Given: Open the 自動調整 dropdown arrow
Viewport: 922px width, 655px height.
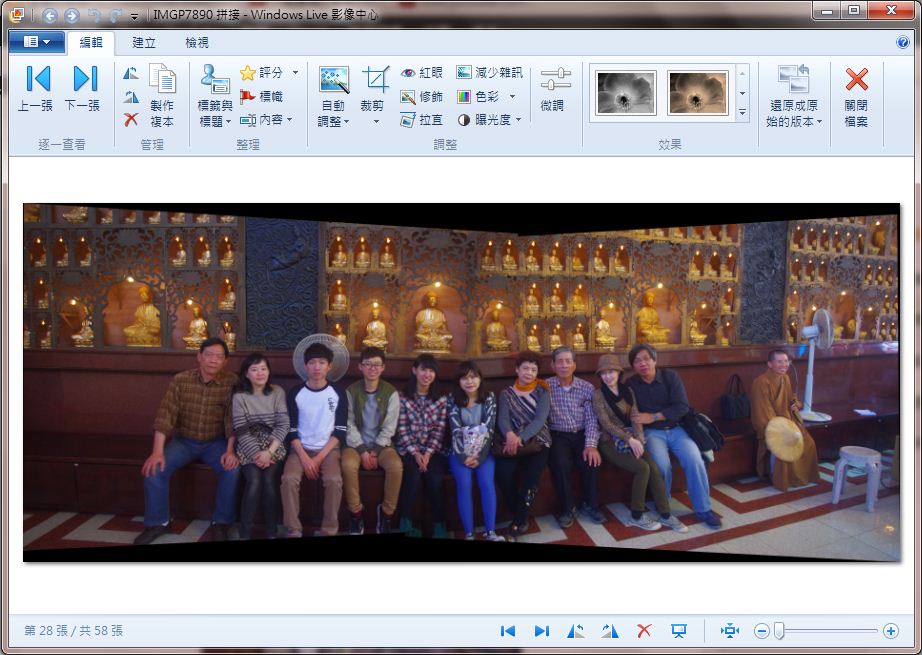Looking at the screenshot, I should (x=346, y=122).
